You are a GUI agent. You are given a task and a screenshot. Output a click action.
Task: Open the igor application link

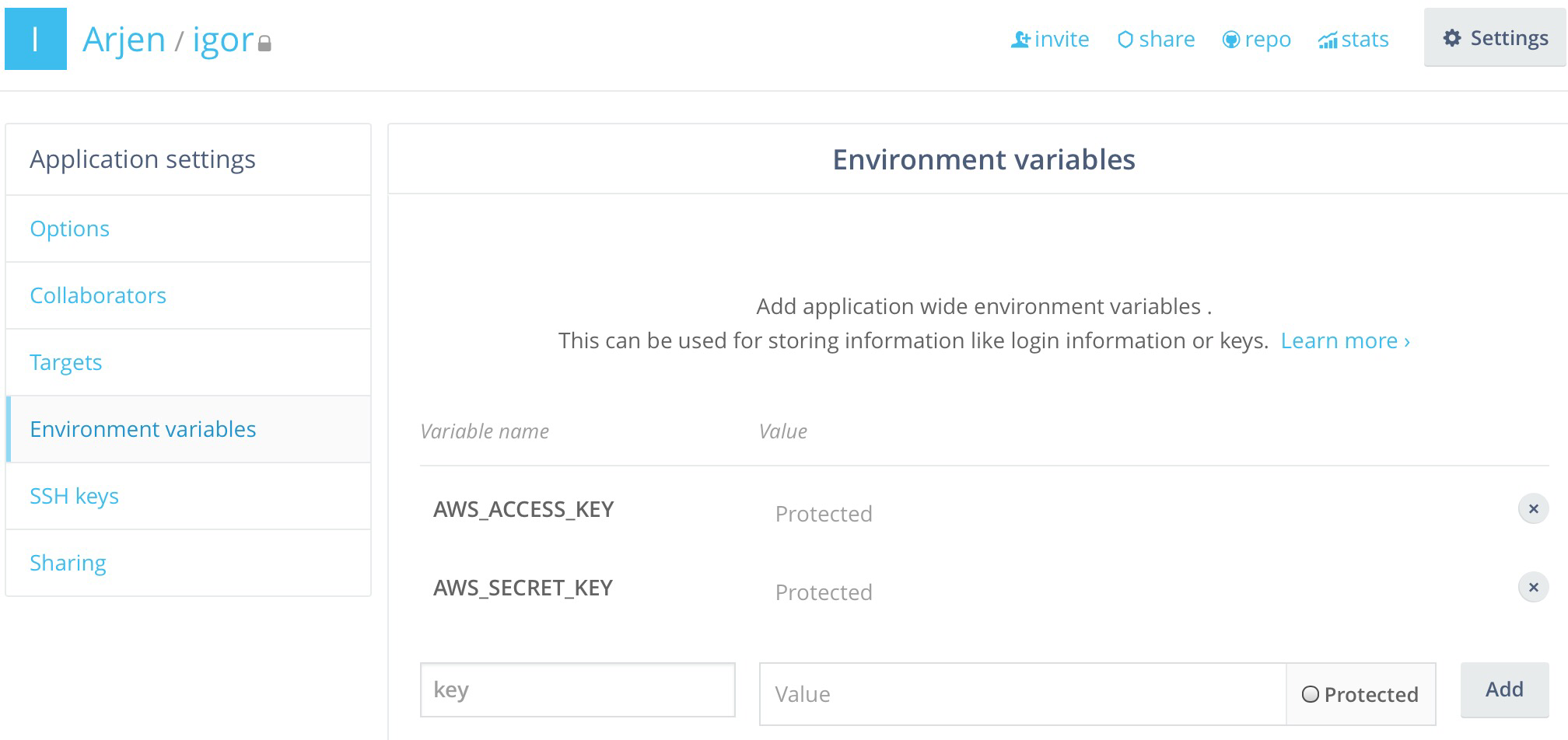(x=223, y=39)
